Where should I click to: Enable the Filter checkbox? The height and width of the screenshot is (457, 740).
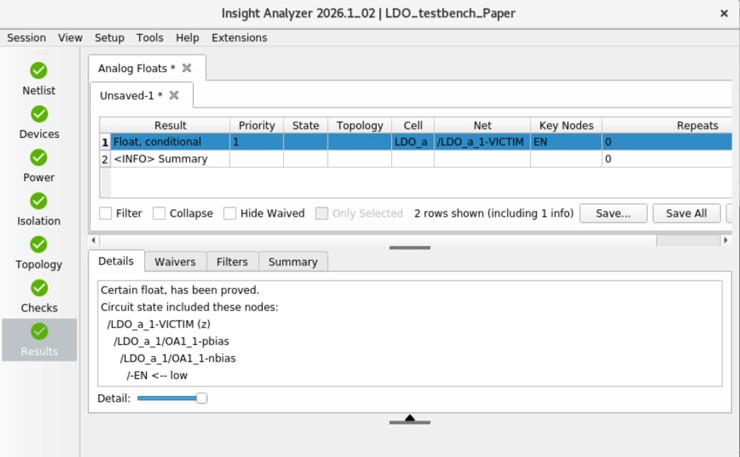(106, 213)
